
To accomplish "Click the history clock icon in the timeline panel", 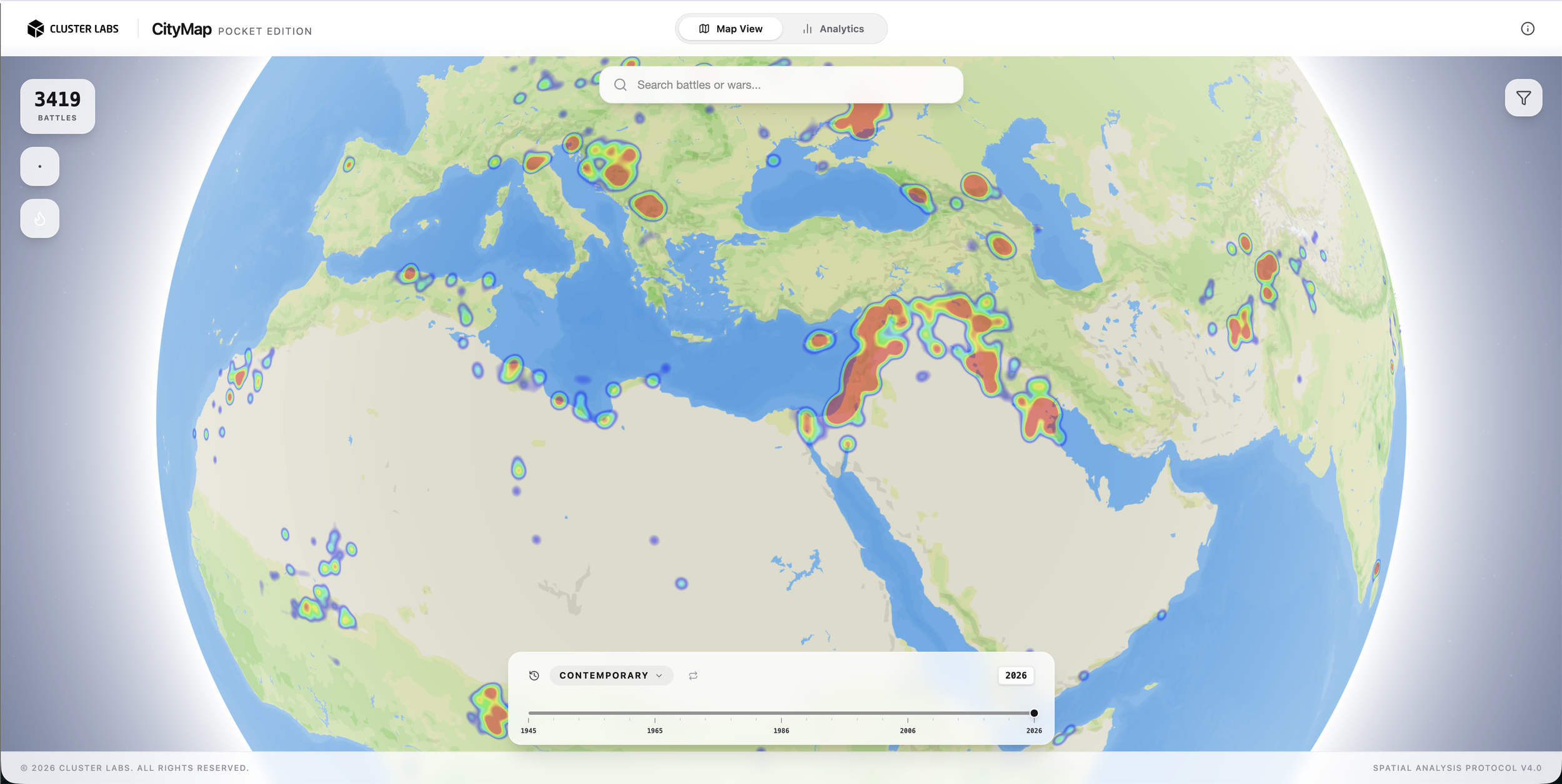I will point(534,675).
